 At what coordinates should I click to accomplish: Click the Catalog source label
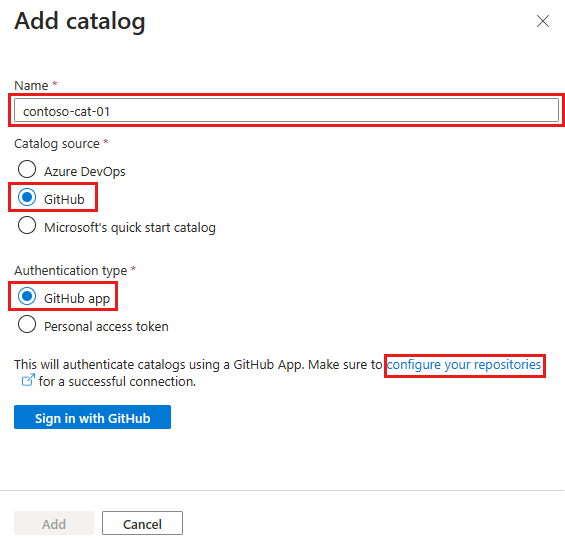tap(57, 144)
